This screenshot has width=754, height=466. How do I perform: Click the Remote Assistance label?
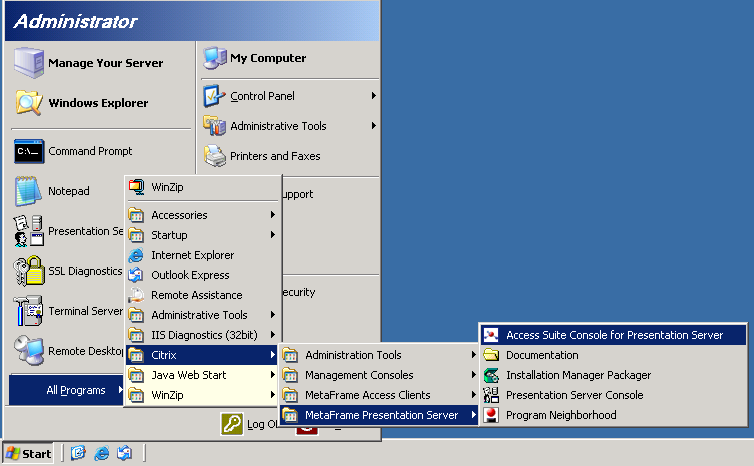tap(197, 295)
